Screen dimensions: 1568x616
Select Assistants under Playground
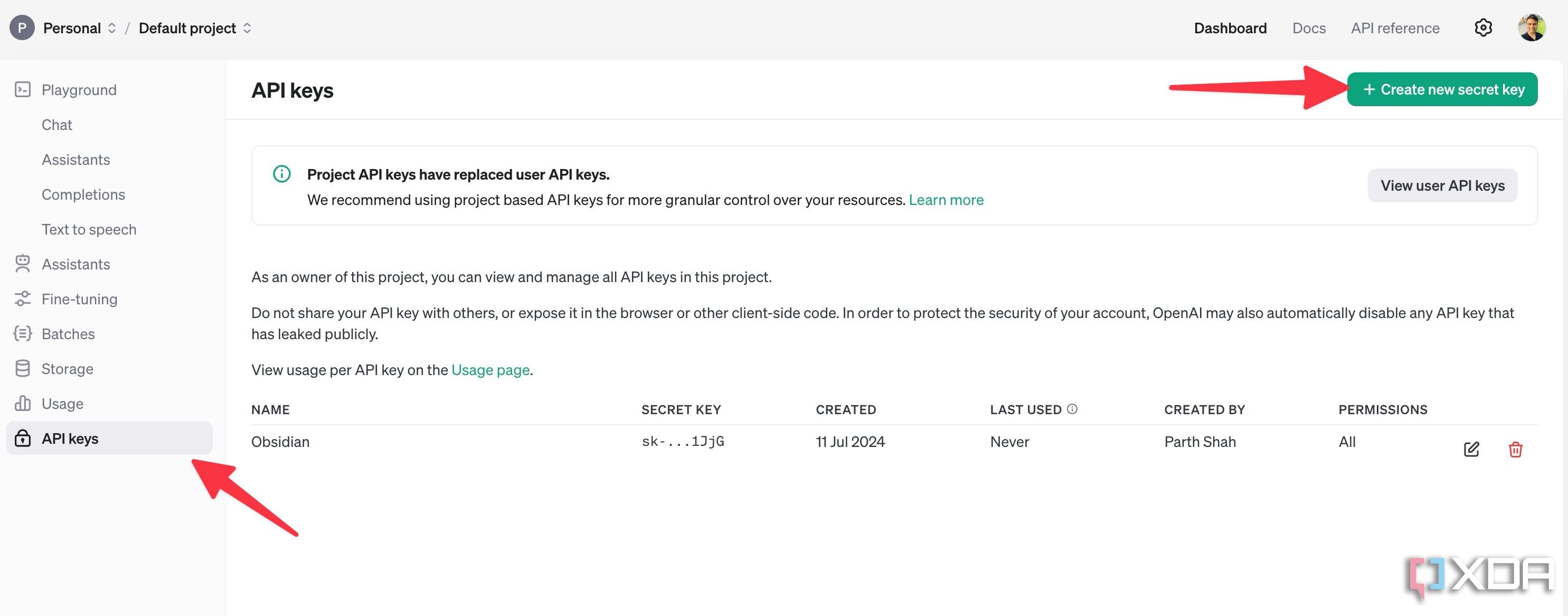point(75,160)
